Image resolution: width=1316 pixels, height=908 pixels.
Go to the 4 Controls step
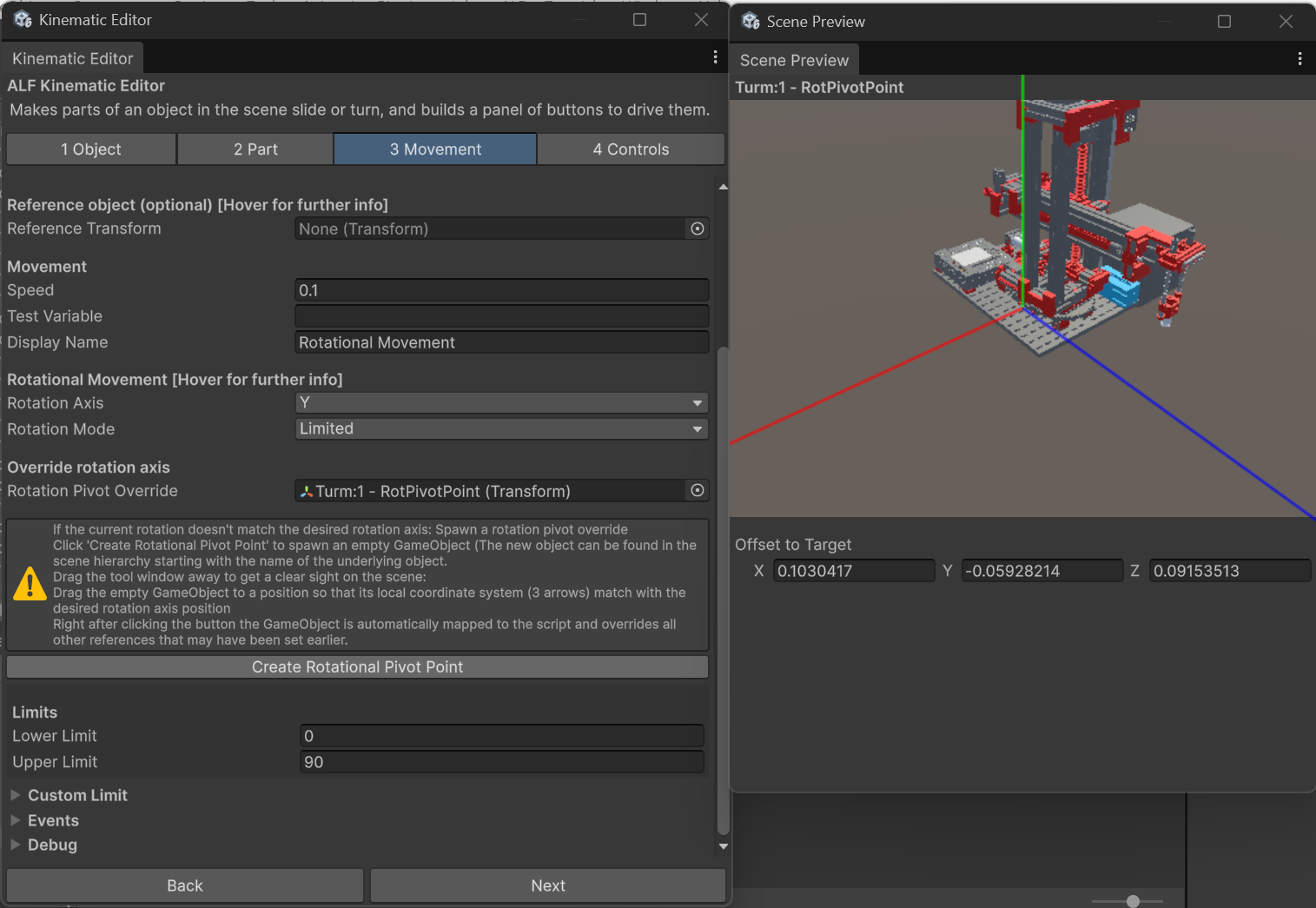point(631,149)
